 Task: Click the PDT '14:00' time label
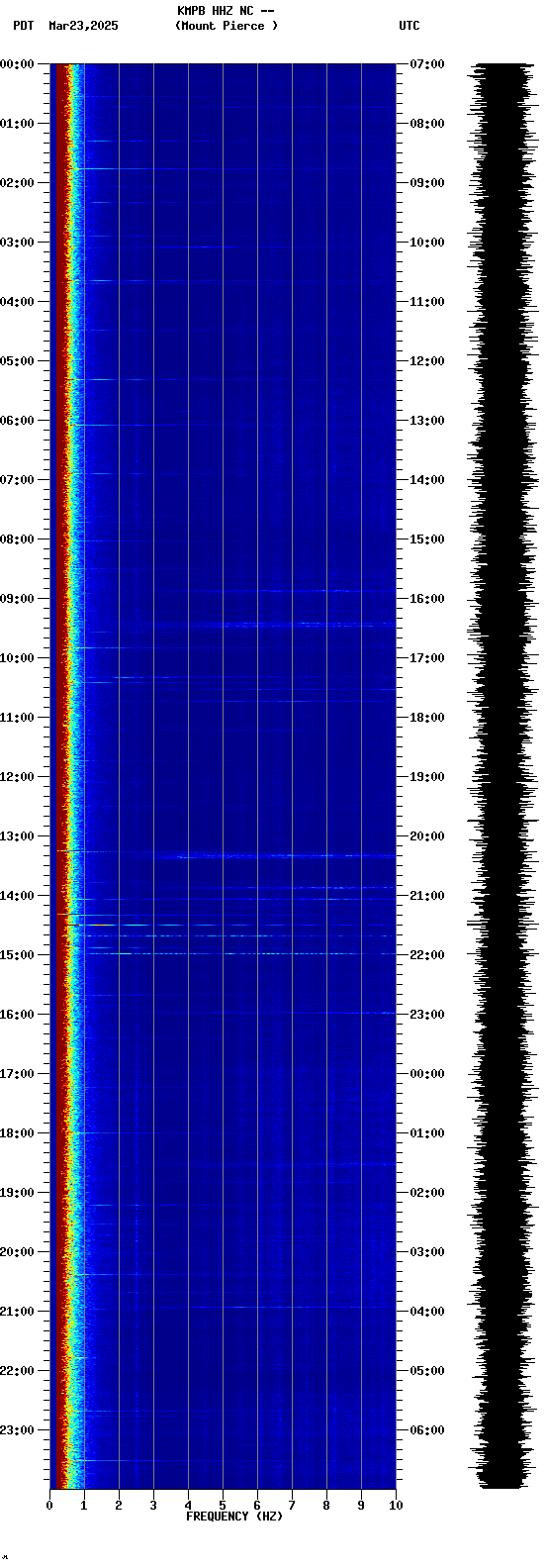click(x=18, y=896)
